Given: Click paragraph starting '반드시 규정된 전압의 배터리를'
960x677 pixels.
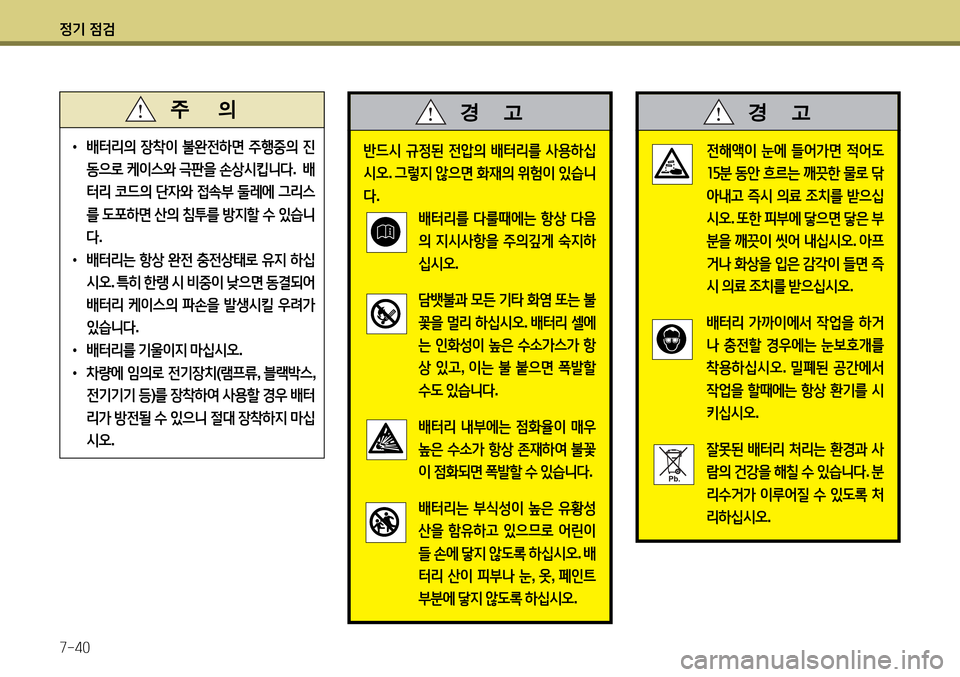Looking at the screenshot, I should tap(479, 174).
